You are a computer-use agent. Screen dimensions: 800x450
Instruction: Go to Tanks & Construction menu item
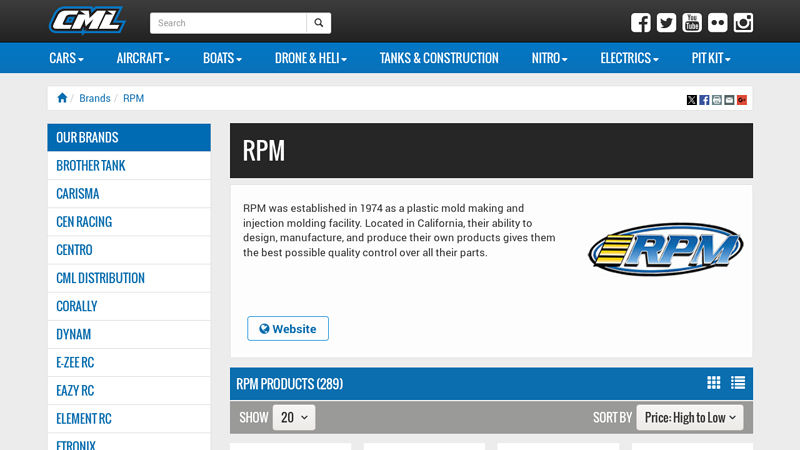(439, 58)
